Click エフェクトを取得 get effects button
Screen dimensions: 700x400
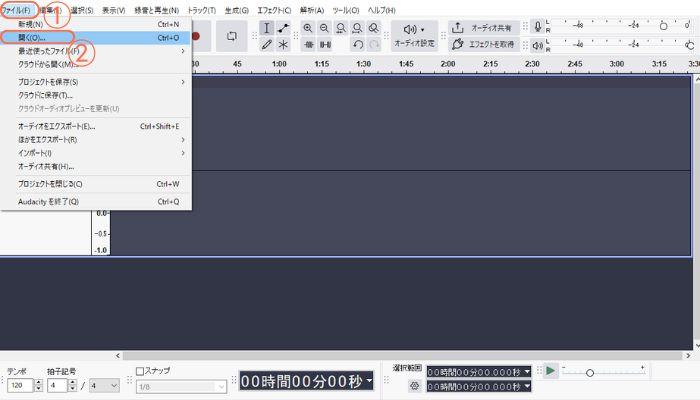click(x=484, y=44)
